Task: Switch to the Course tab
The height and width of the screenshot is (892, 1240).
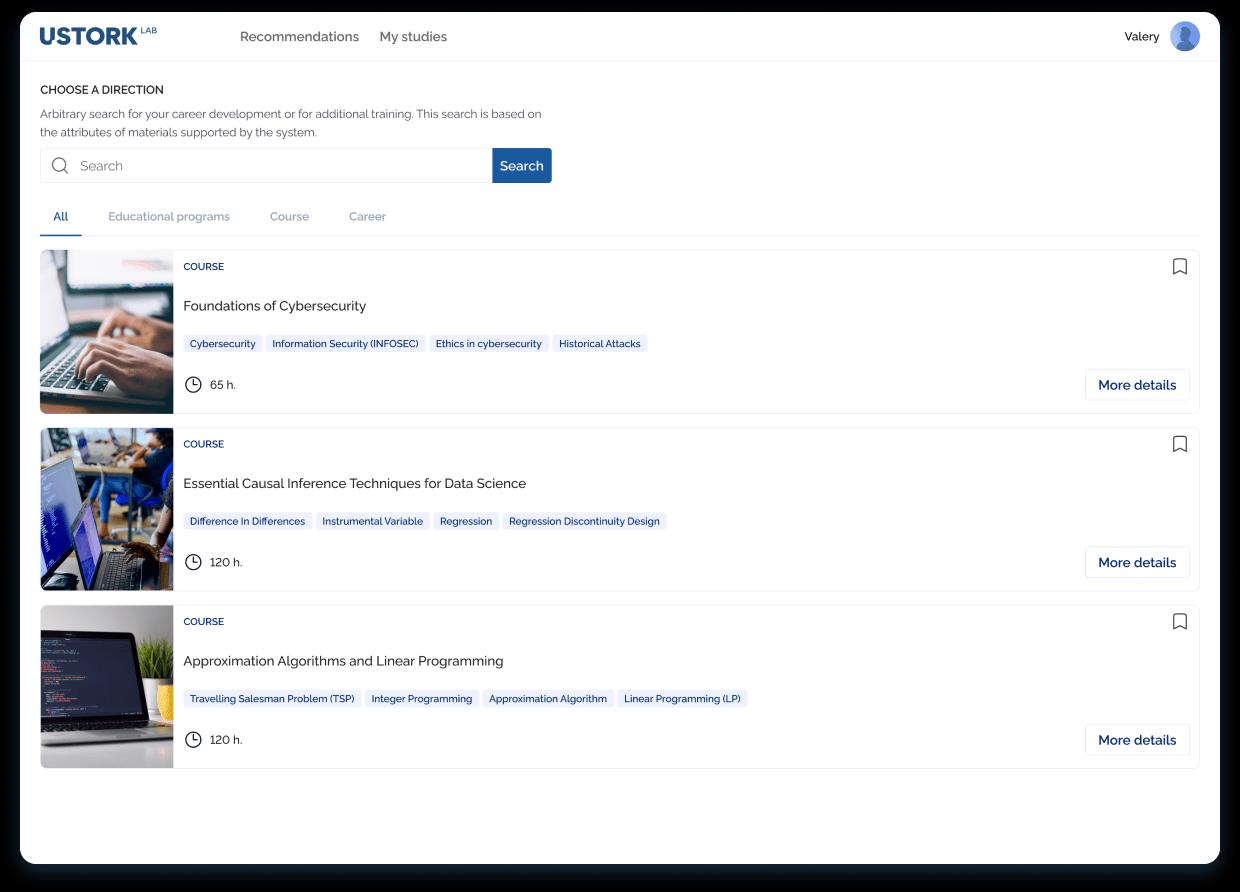Action: pos(289,217)
